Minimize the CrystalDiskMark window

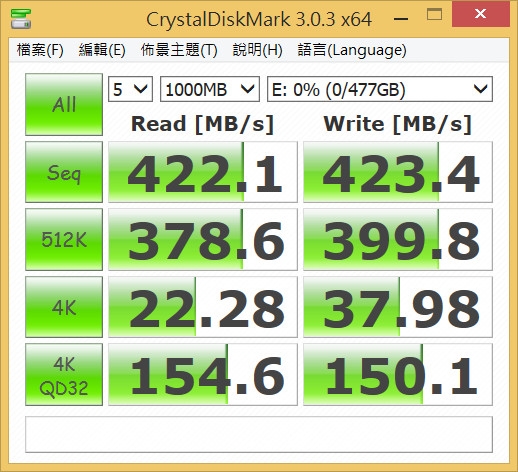401,18
